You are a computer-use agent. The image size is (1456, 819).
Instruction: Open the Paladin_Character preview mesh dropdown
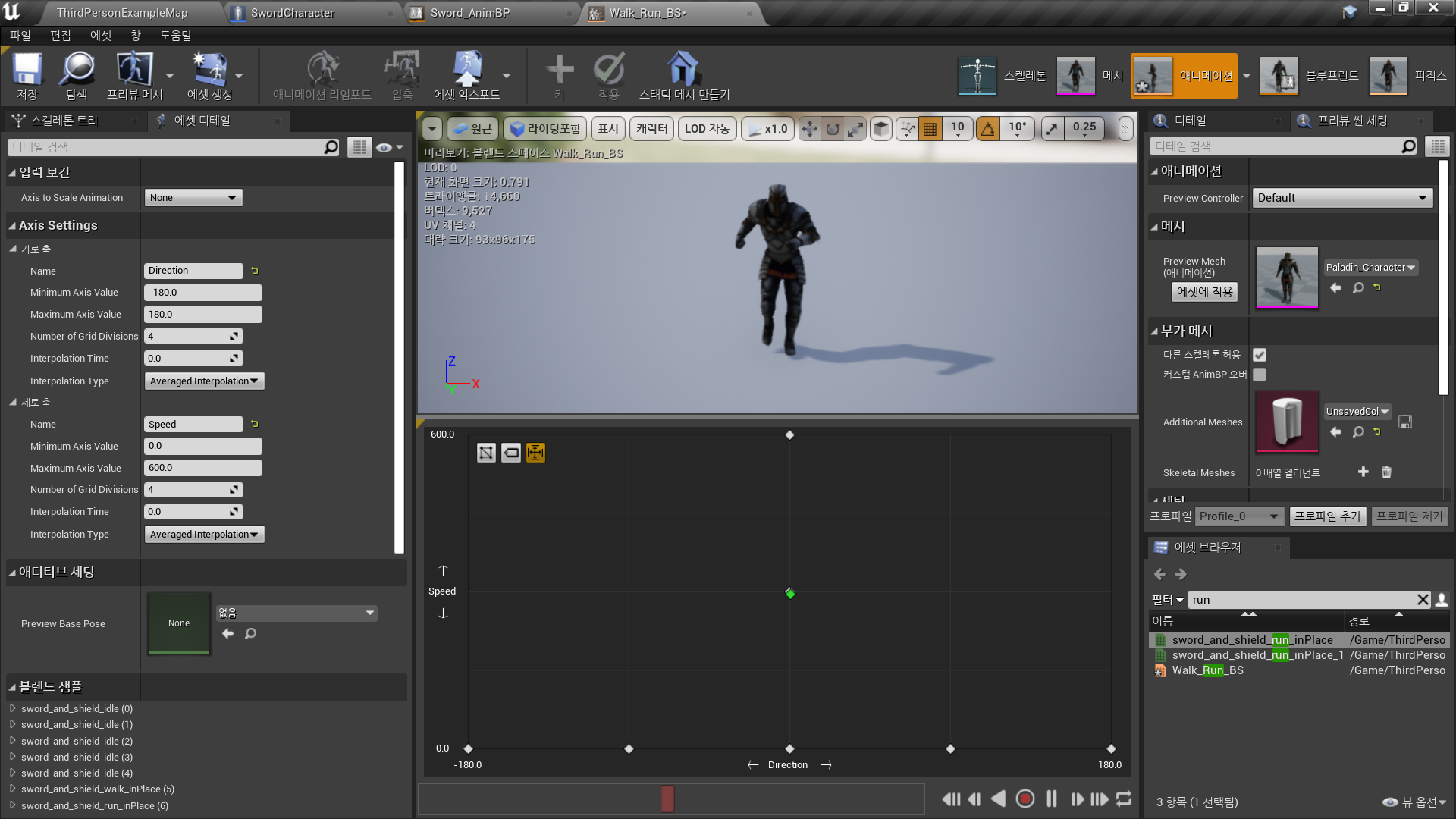[1370, 267]
